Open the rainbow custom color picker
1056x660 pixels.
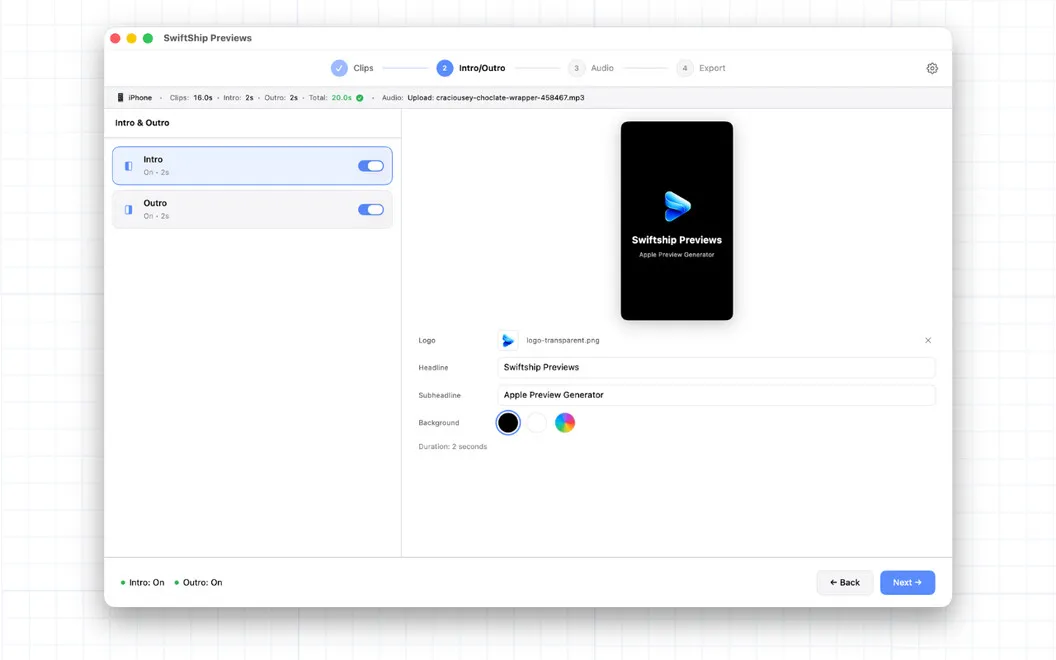[x=565, y=423]
